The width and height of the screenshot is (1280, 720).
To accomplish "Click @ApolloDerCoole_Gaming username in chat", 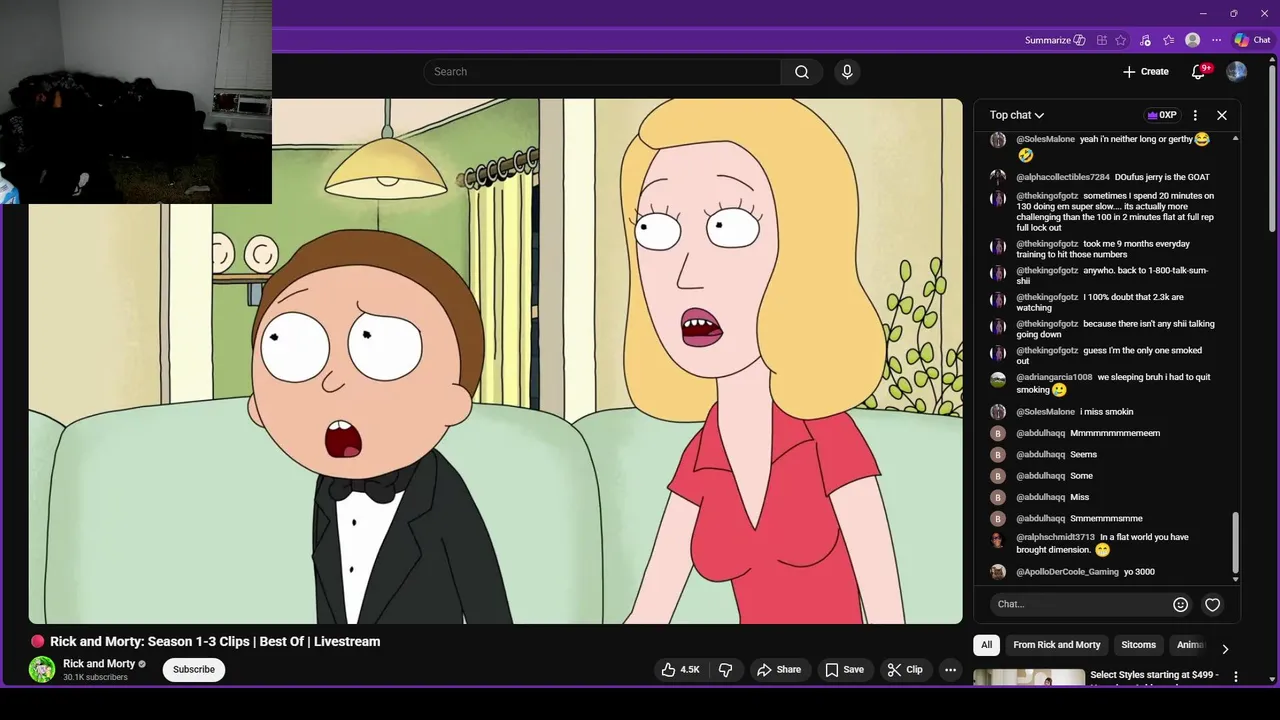I will tap(1067, 572).
